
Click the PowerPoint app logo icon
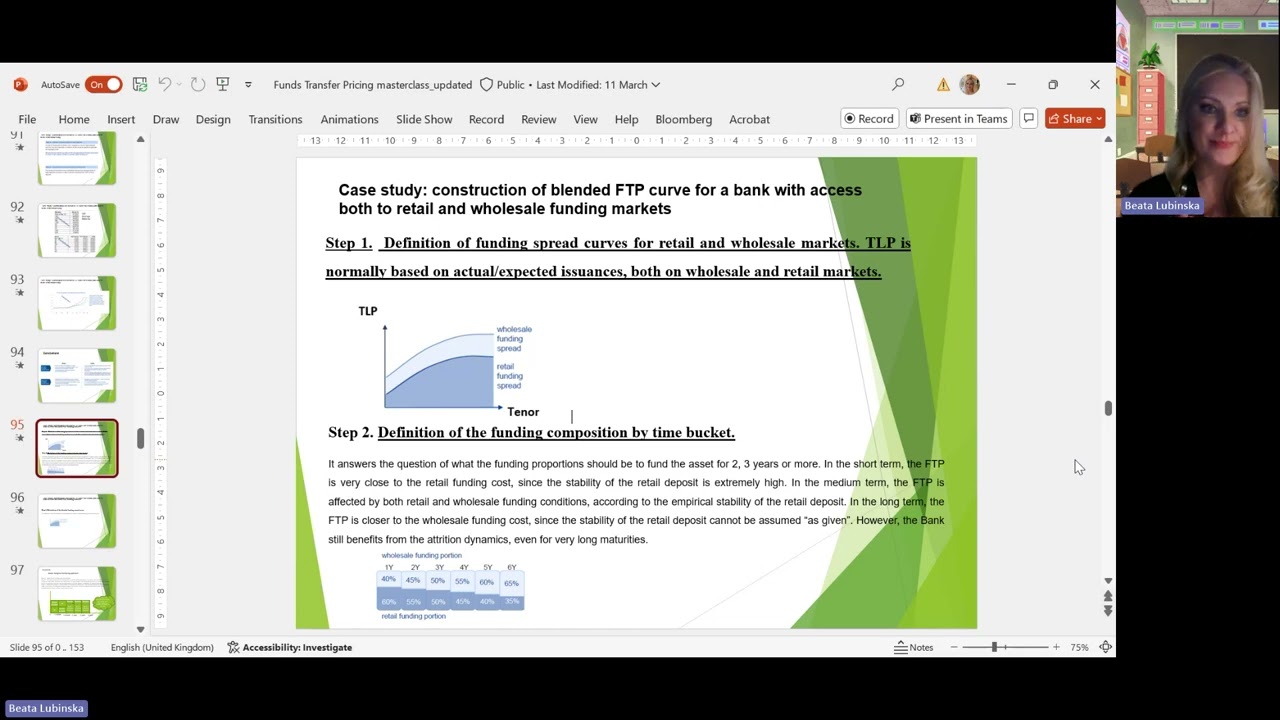[x=20, y=85]
